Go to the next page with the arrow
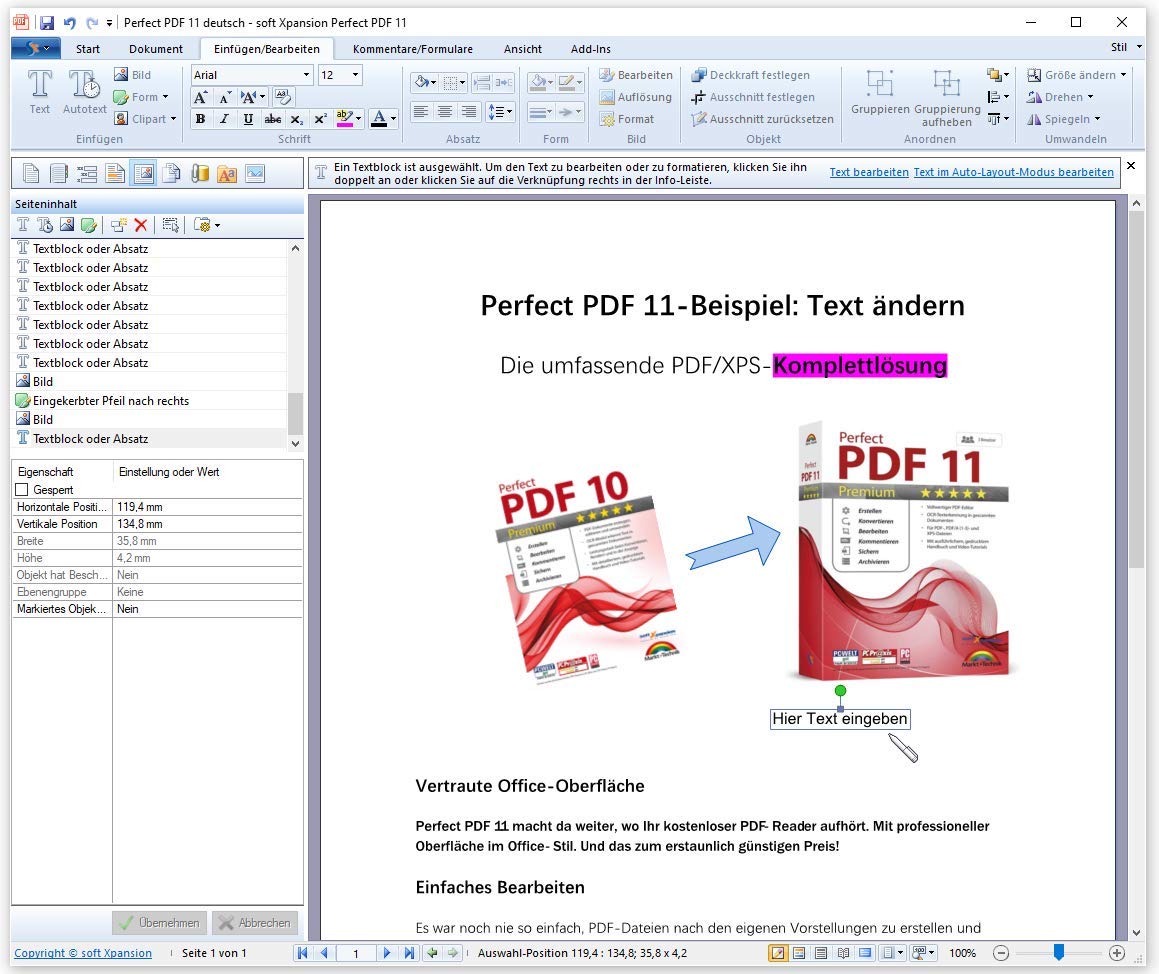The width and height of the screenshot is (1159, 974). pyautogui.click(x=387, y=953)
